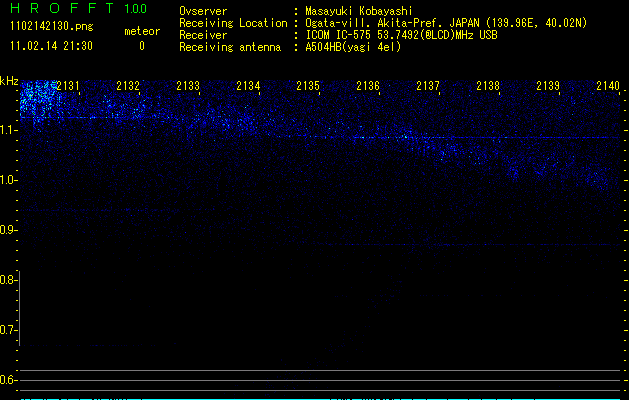This screenshot has height=400, width=629.
Task: Click the HROFFT 1.0.0 title text
Action: [x=79, y=8]
